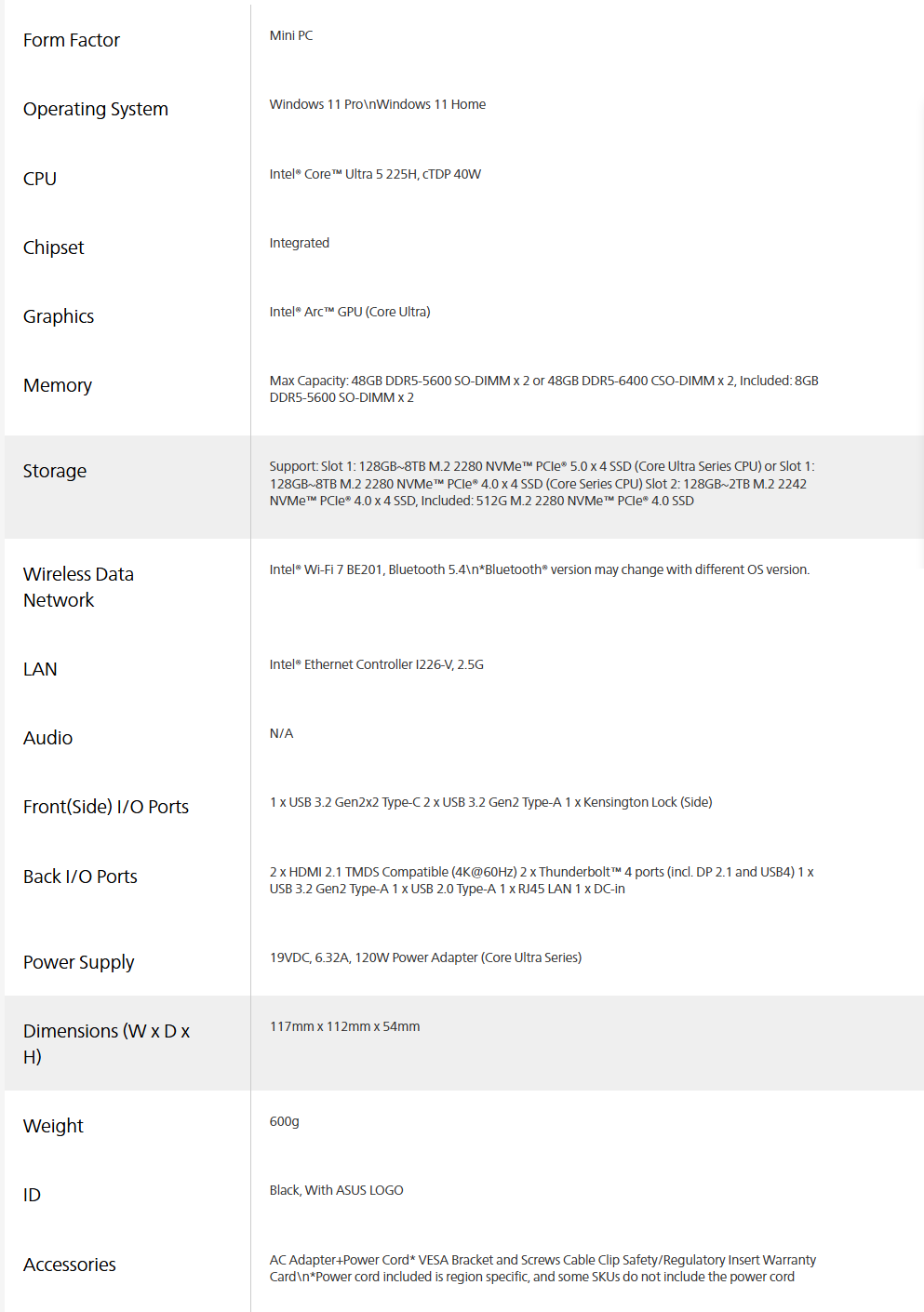924x1312 pixels.
Task: Select the Power Supply row label
Action: pyautogui.click(x=79, y=962)
